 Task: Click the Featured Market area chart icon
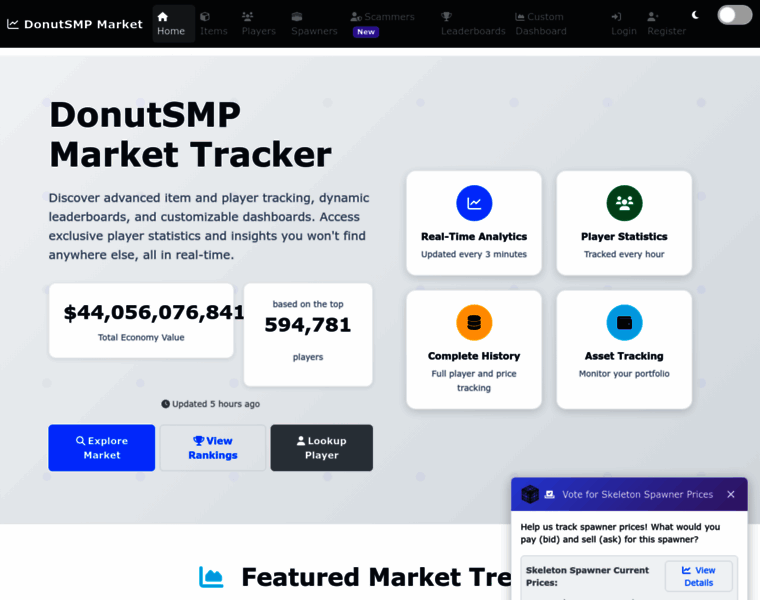point(211,577)
